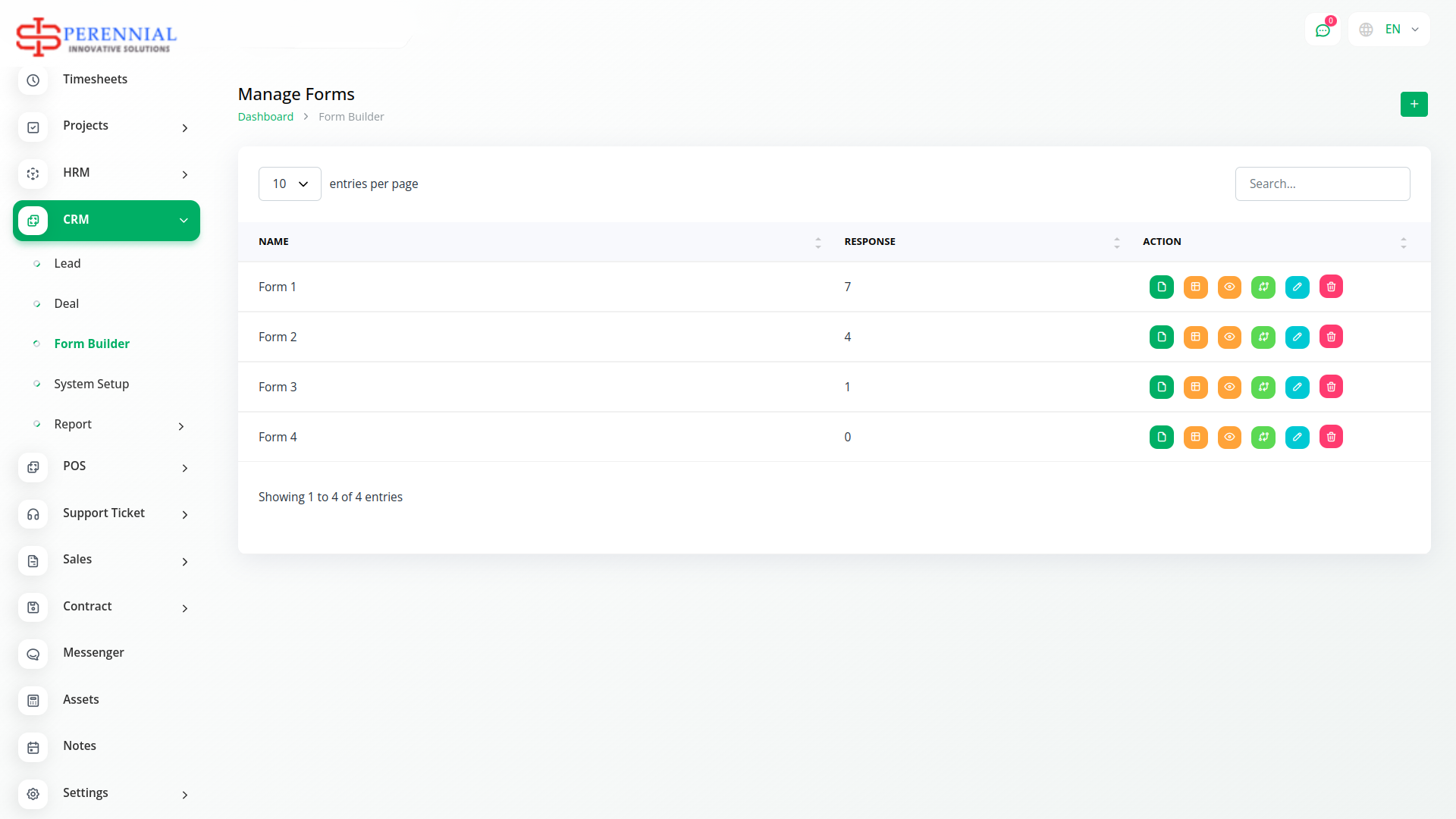Viewport: 1456px width, 819px height.
Task: Click the green plus button to create a form
Action: point(1414,104)
